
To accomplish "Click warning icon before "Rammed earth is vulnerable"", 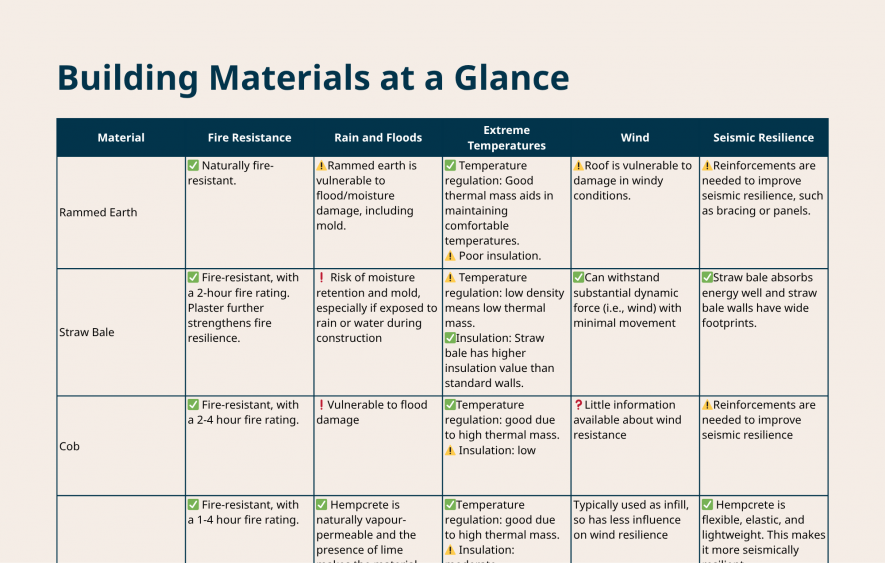I will tap(321, 166).
